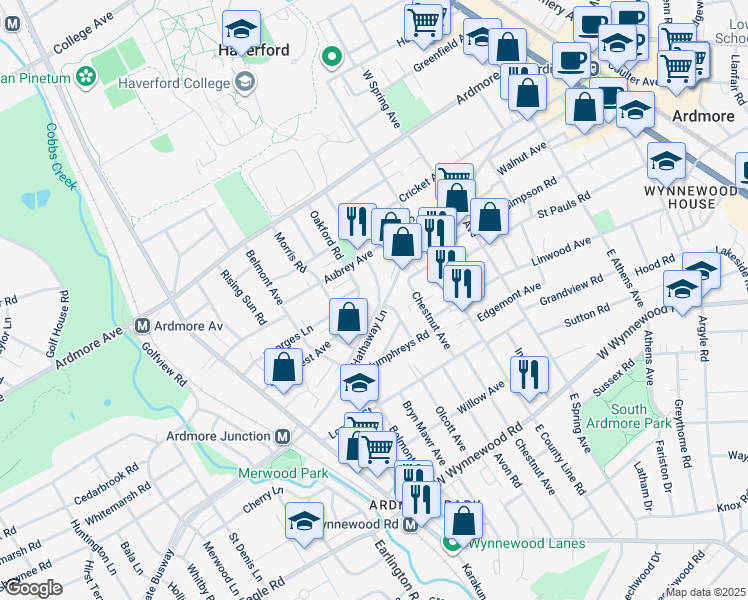The width and height of the screenshot is (748, 600).
Task: Click the shopping bag marker near Simpson Rd
Action: click(489, 218)
